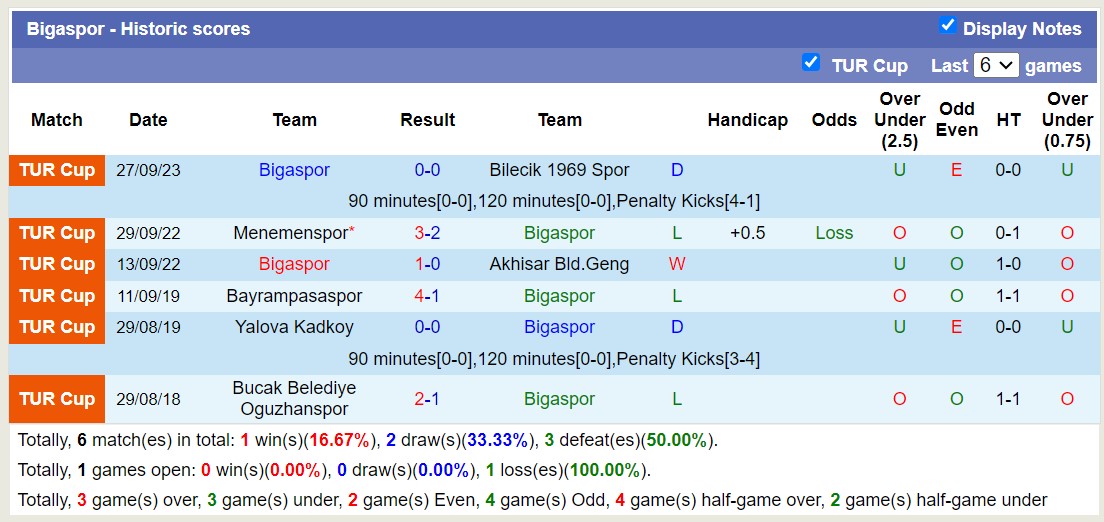Select the 29/08/19 date cell
Screen dimensions: 1104x522
point(149,327)
